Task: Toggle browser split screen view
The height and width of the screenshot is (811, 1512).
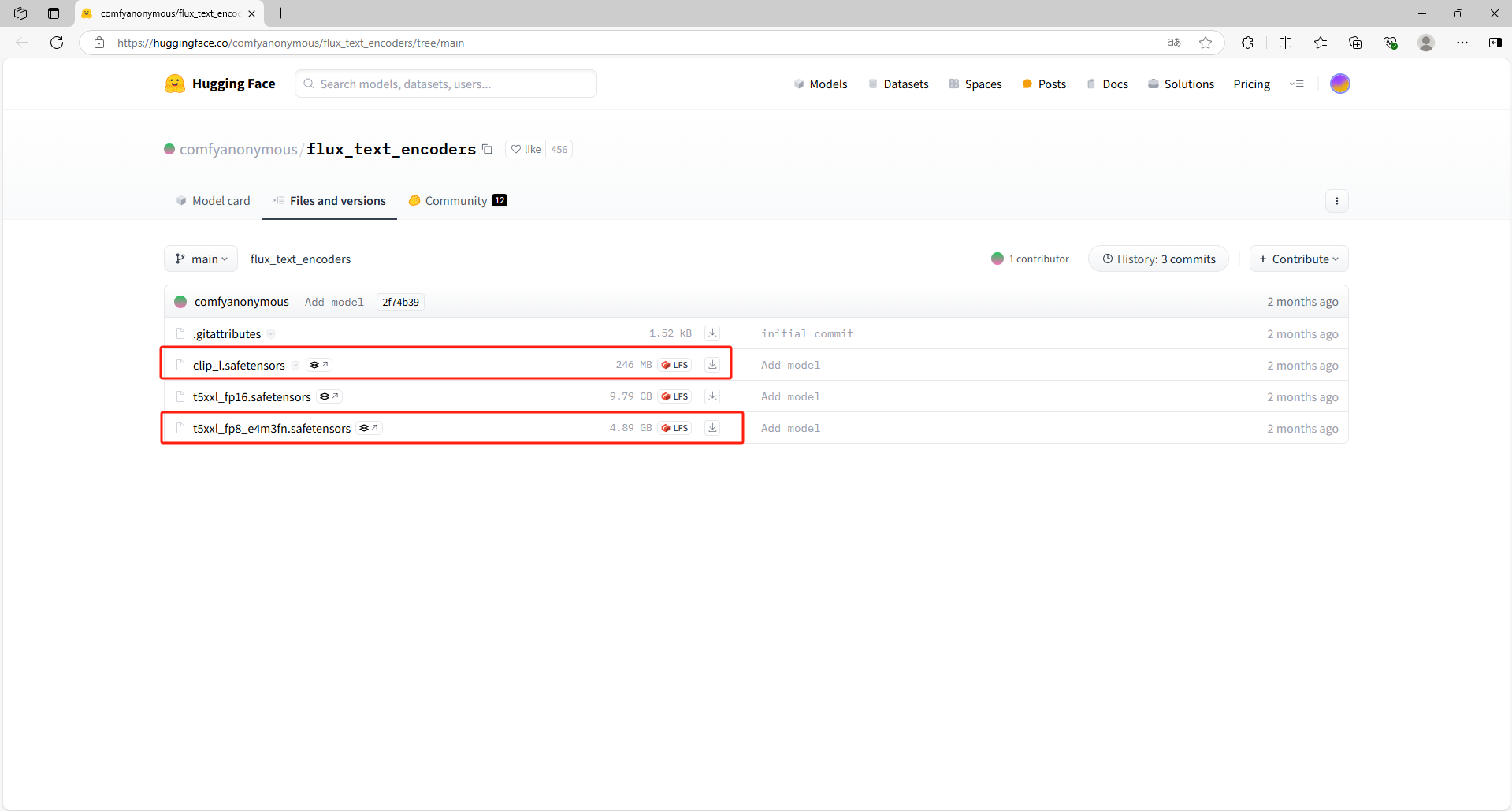Action: 1285,43
